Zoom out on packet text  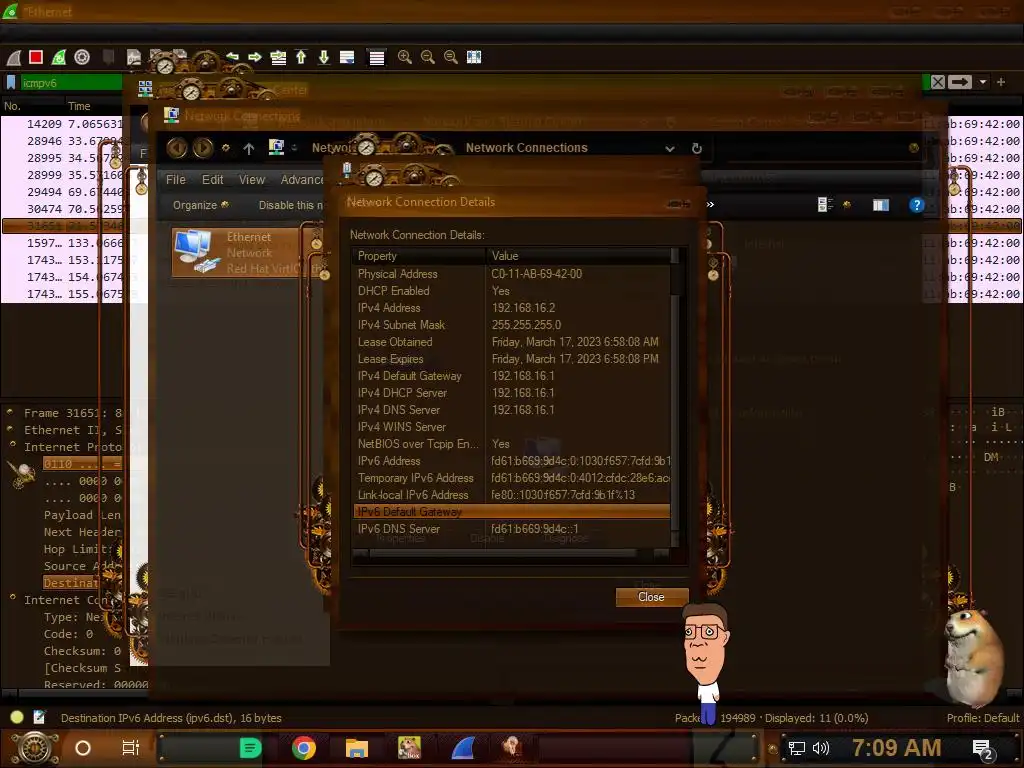tap(428, 57)
